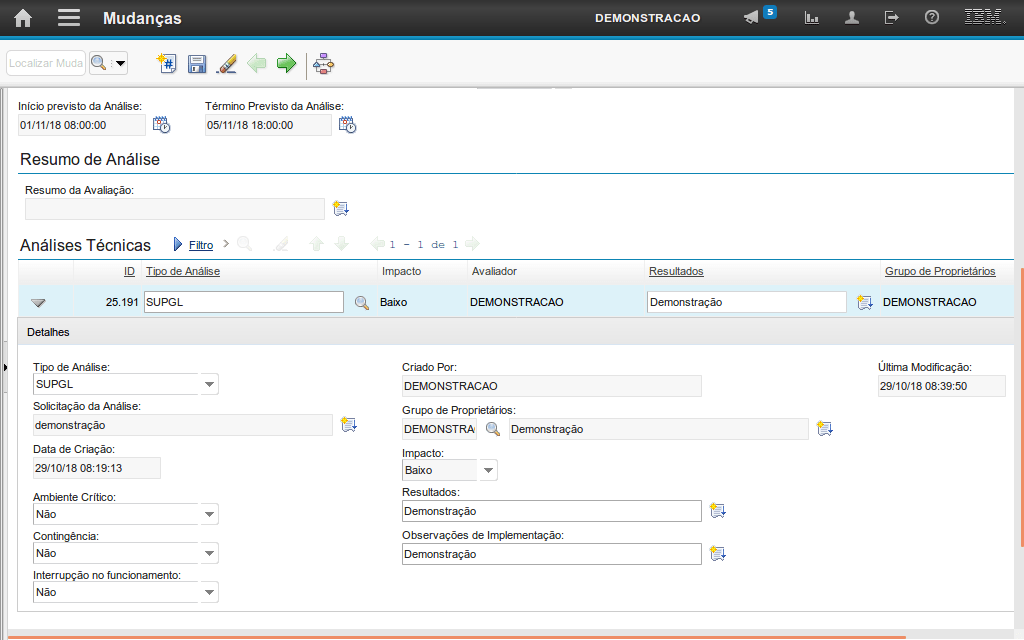This screenshot has width=1024, height=640.
Task: Click the horizontal scrollbar at bottom
Action: [x=457, y=637]
